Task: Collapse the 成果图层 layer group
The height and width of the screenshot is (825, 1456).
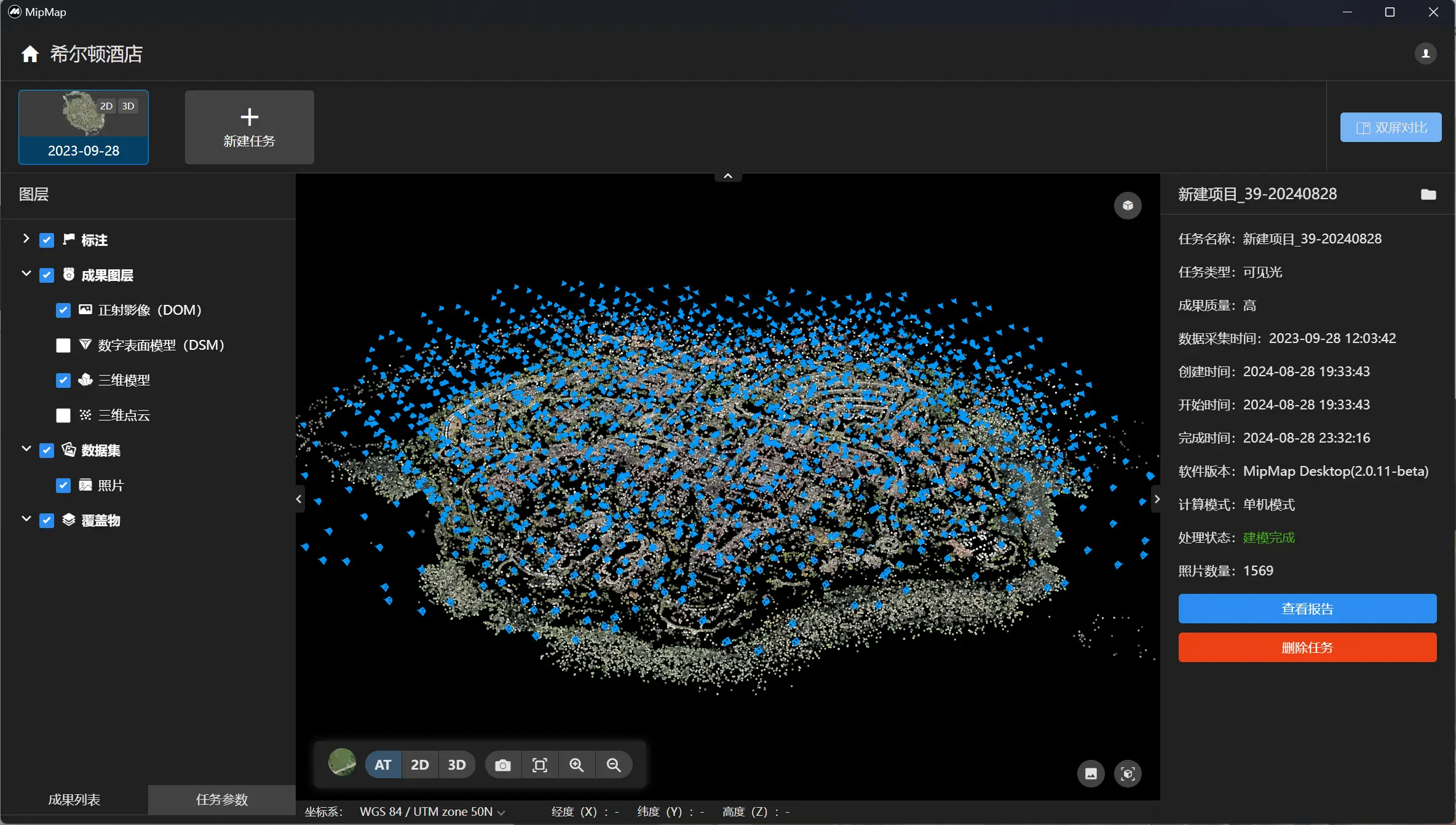Action: (x=26, y=274)
